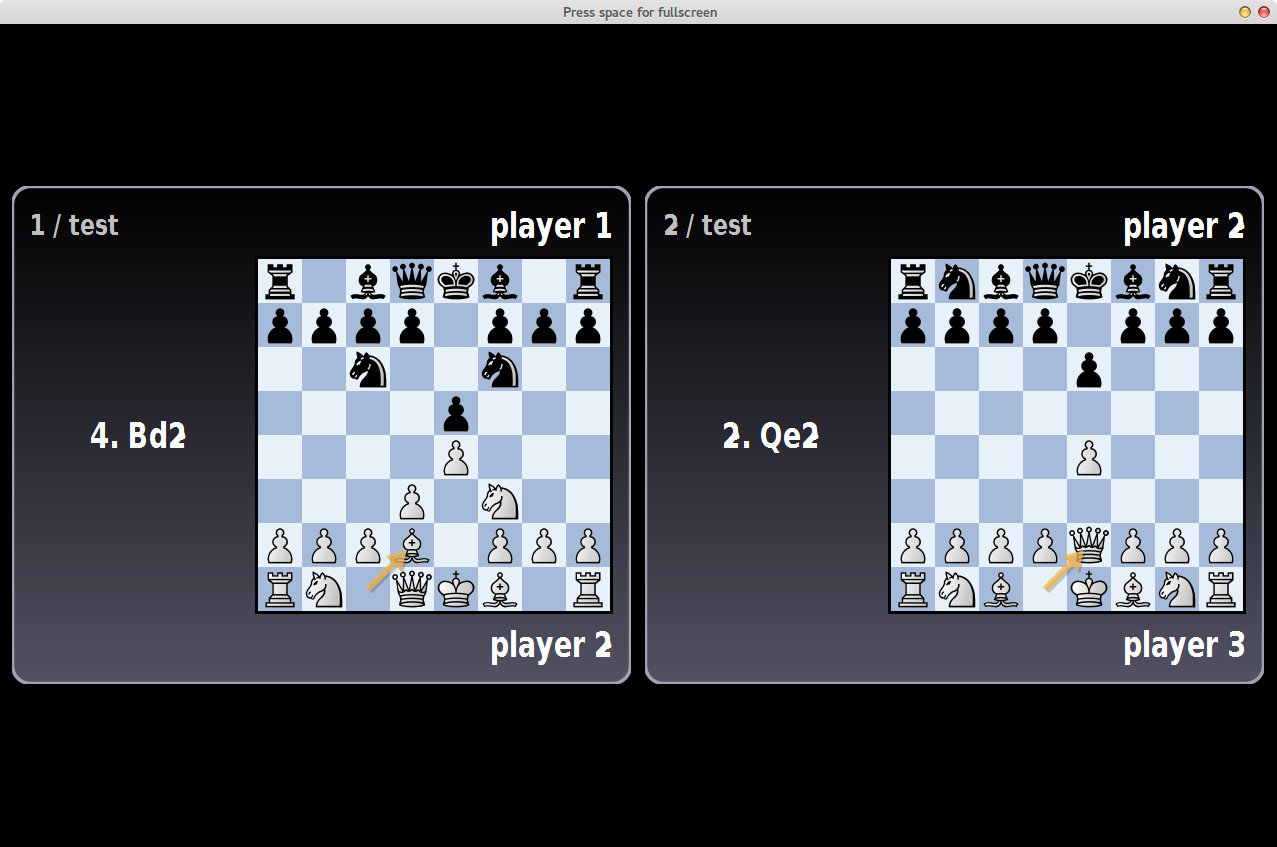Click white queen on d1 on left board
Viewport: 1277px width, 847px height.
(411, 590)
